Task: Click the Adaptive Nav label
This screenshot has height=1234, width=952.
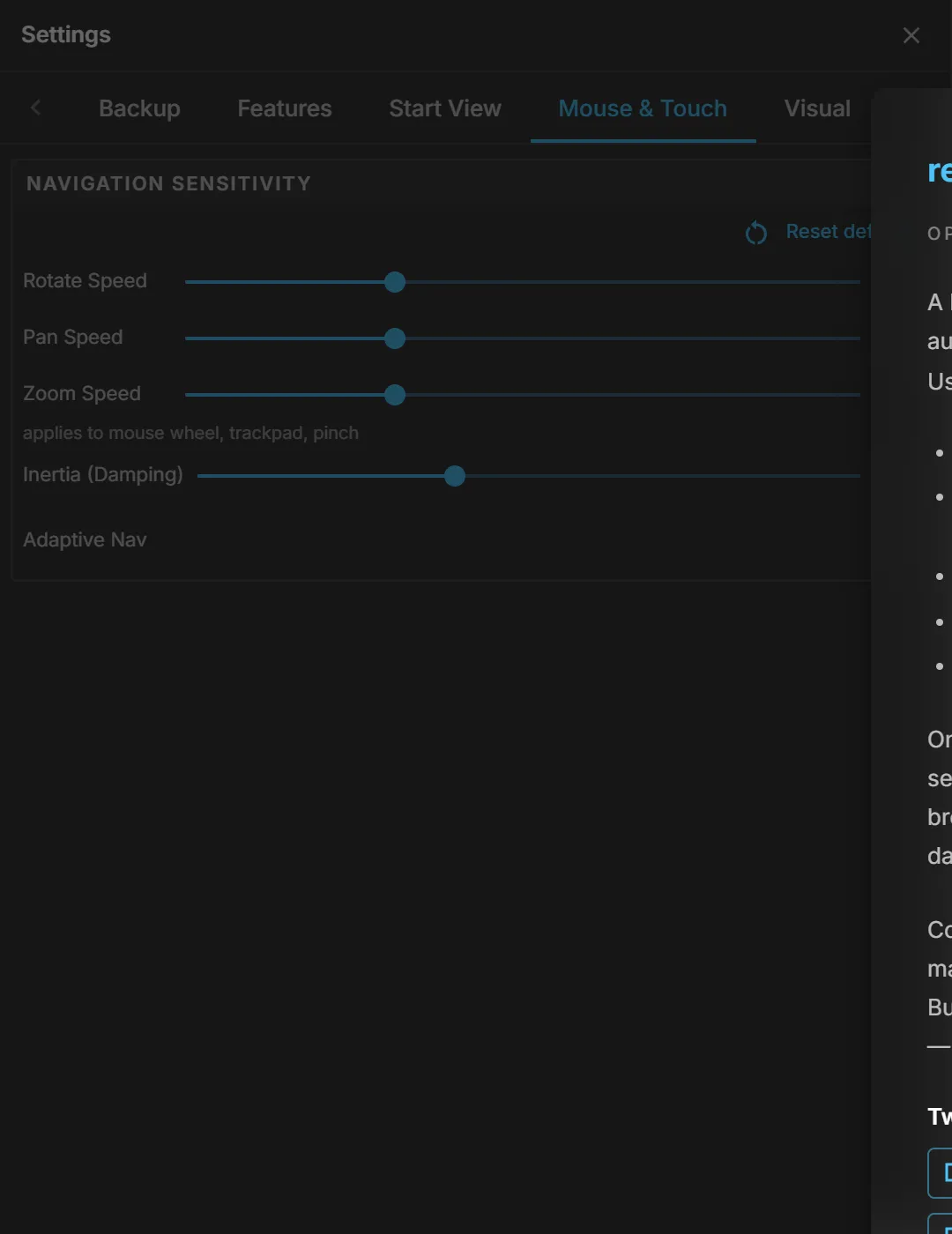Action: [x=85, y=539]
